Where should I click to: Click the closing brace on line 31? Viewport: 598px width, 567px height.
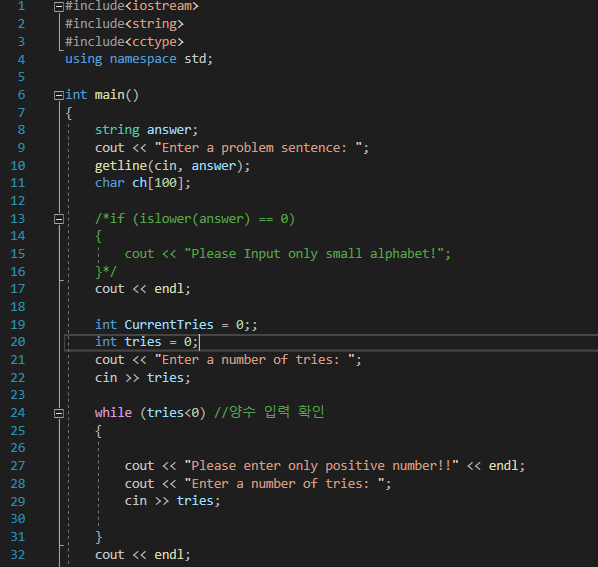tap(98, 537)
